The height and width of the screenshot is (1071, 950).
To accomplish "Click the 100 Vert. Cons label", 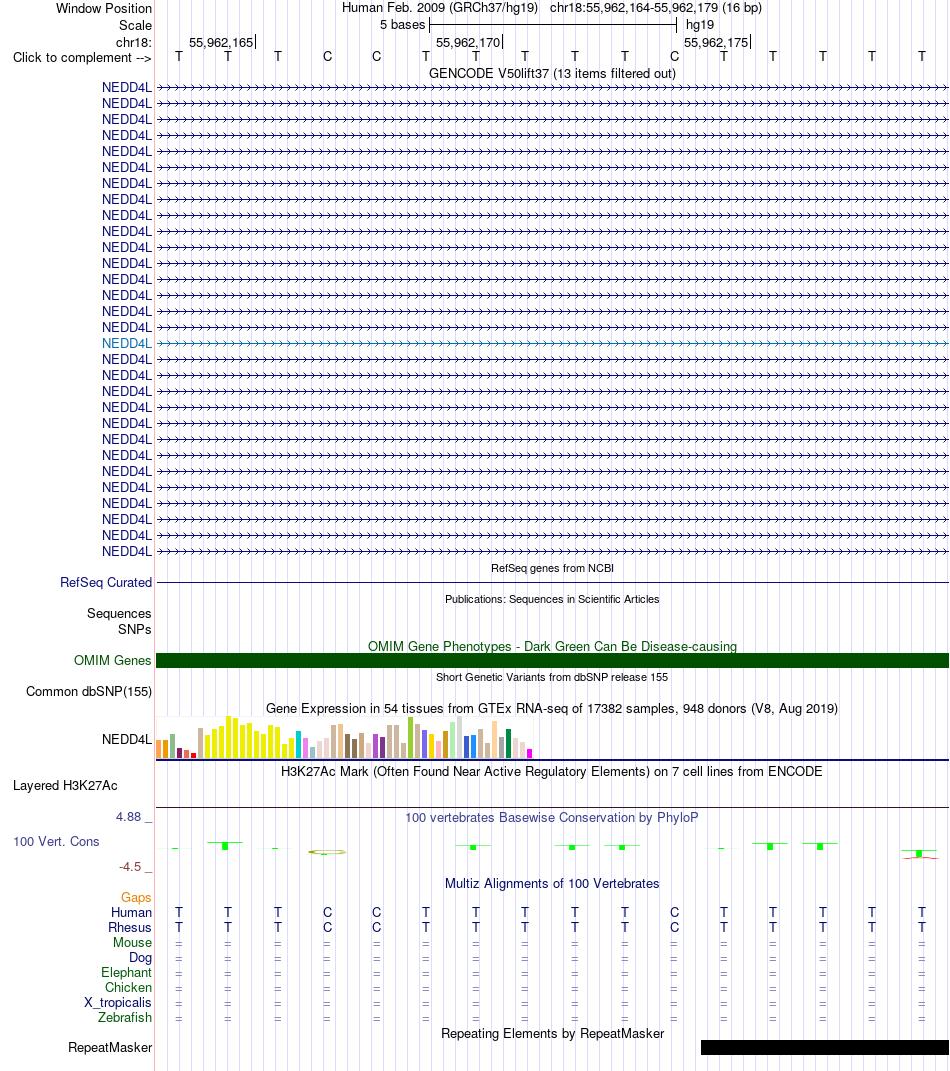I will tap(57, 842).
